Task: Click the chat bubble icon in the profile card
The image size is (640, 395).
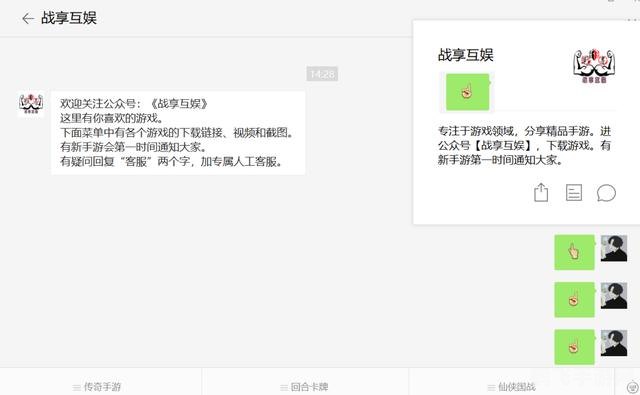Action: point(606,193)
